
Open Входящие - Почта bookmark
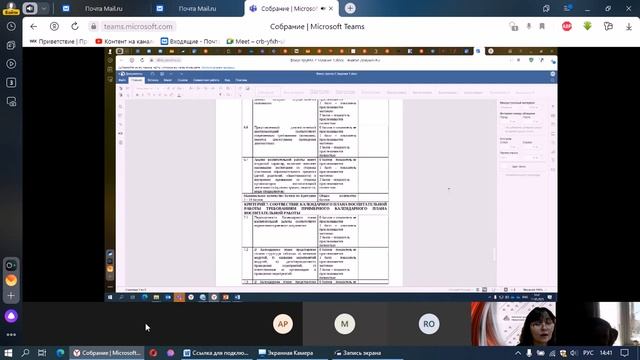pyautogui.click(x=190, y=42)
